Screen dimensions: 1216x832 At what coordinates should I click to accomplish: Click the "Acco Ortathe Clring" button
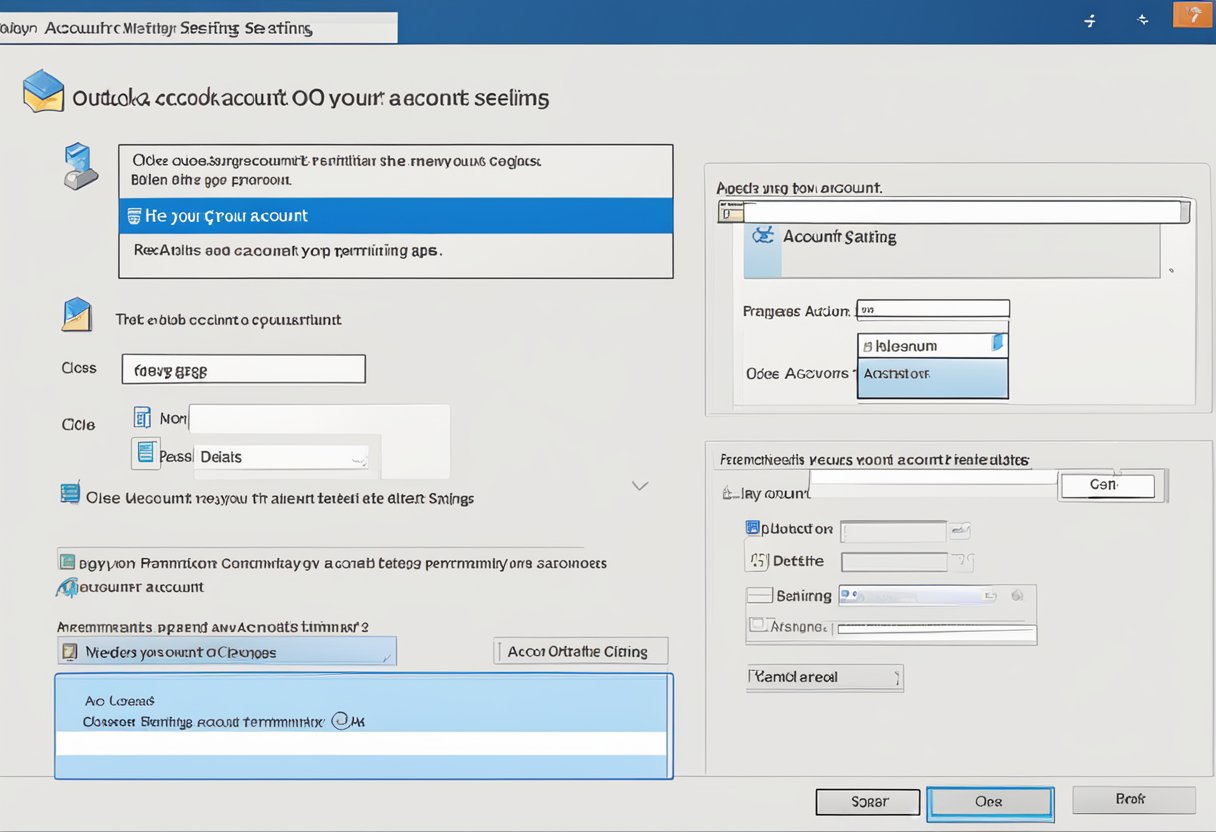pos(580,651)
